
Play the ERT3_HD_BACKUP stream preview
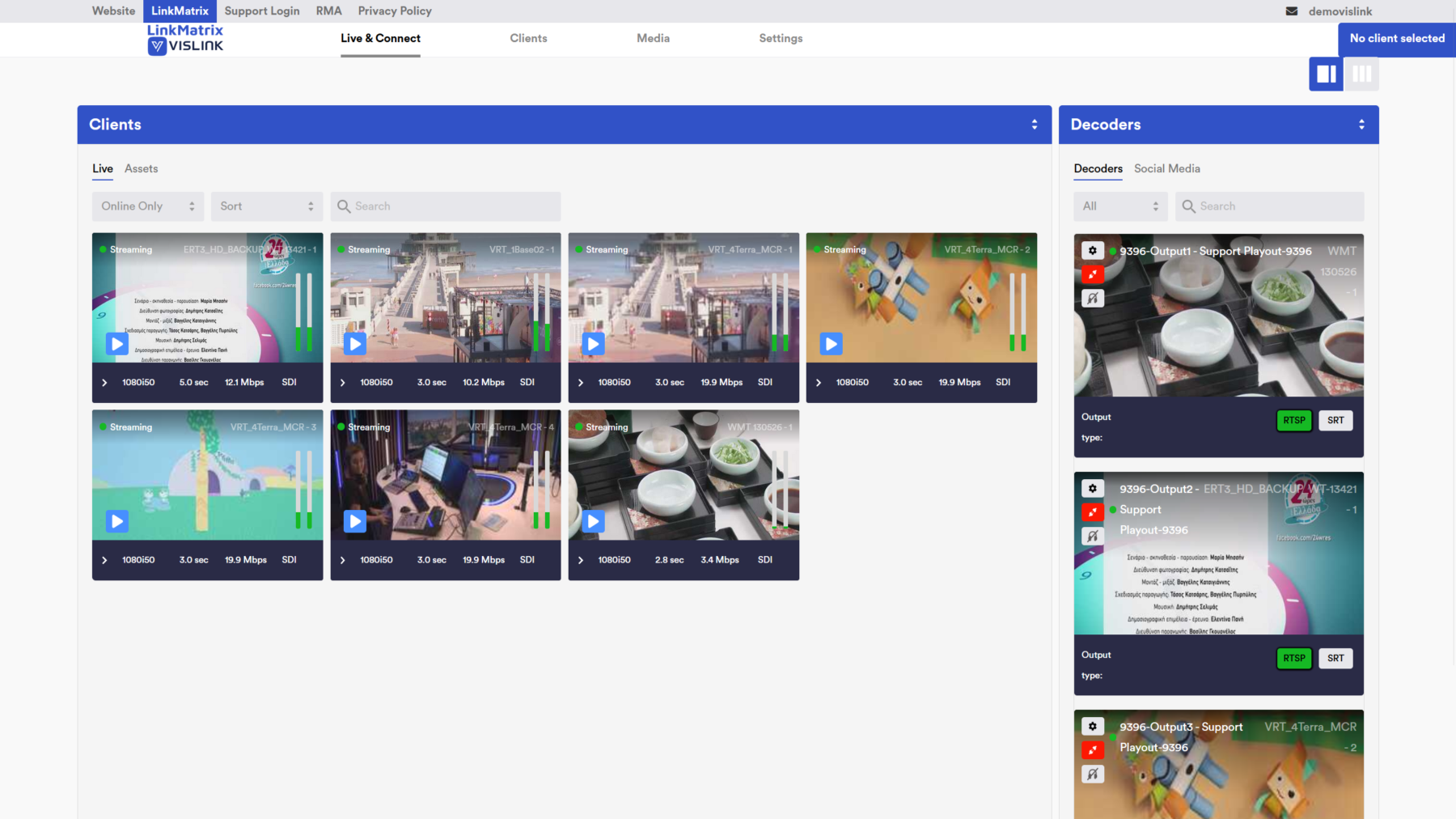[x=117, y=344]
